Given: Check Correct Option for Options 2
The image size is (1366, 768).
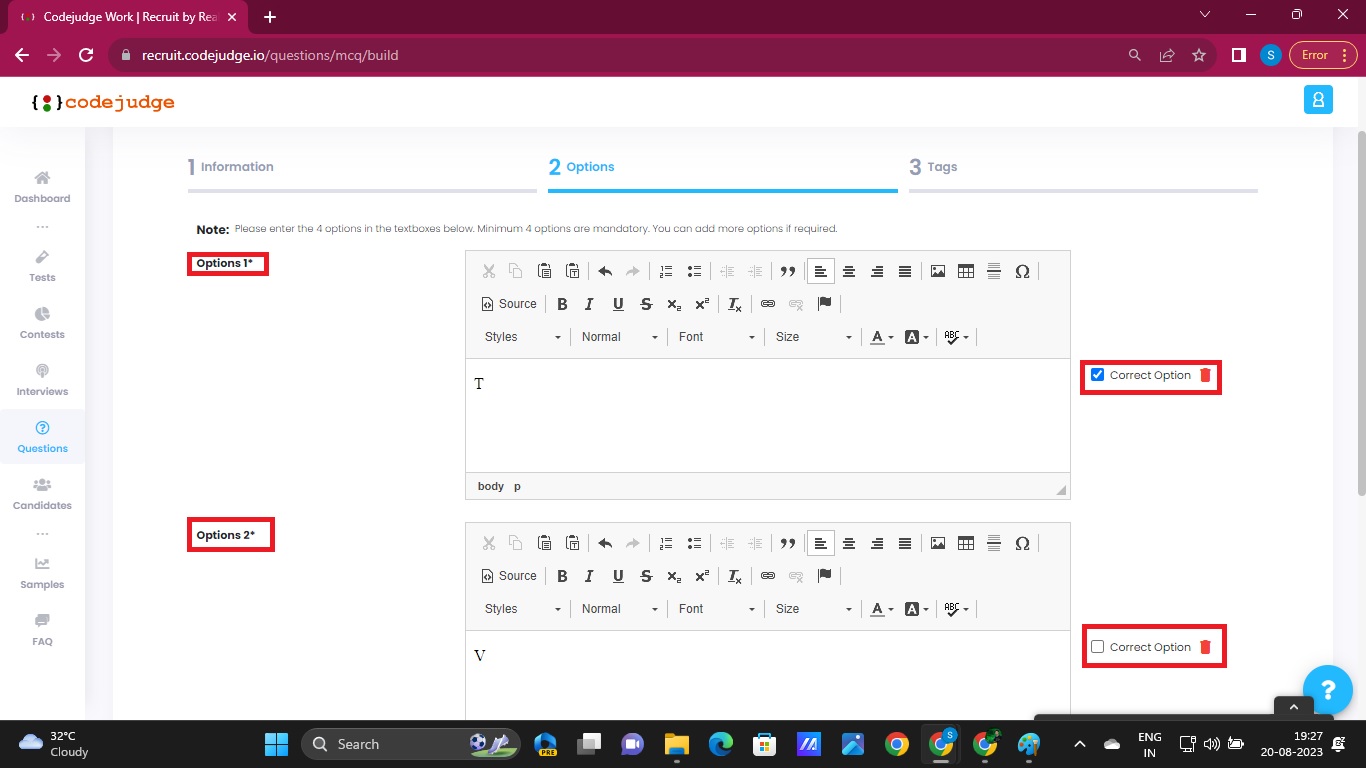Looking at the screenshot, I should [1097, 647].
